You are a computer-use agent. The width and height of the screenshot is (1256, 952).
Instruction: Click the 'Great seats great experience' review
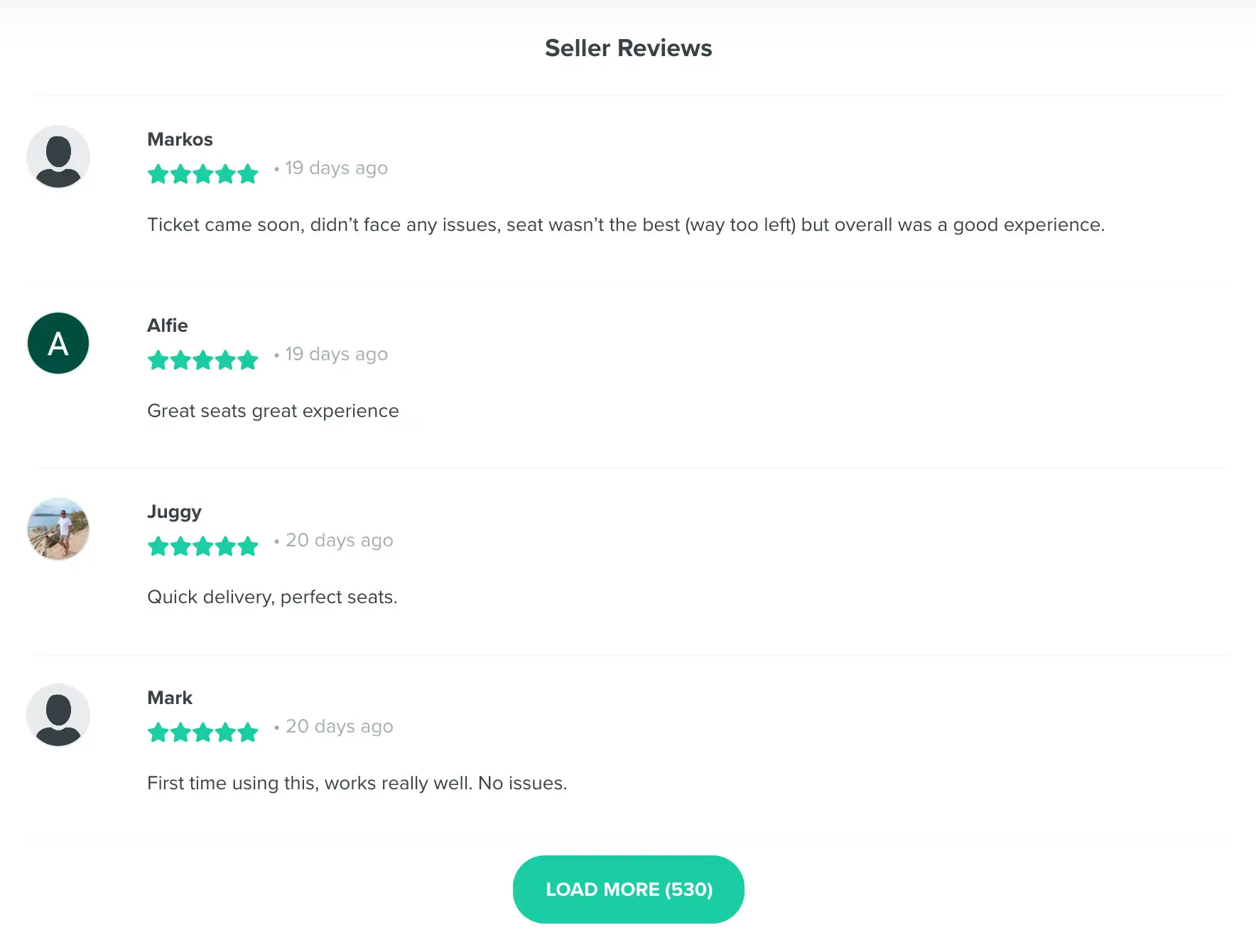(x=273, y=411)
